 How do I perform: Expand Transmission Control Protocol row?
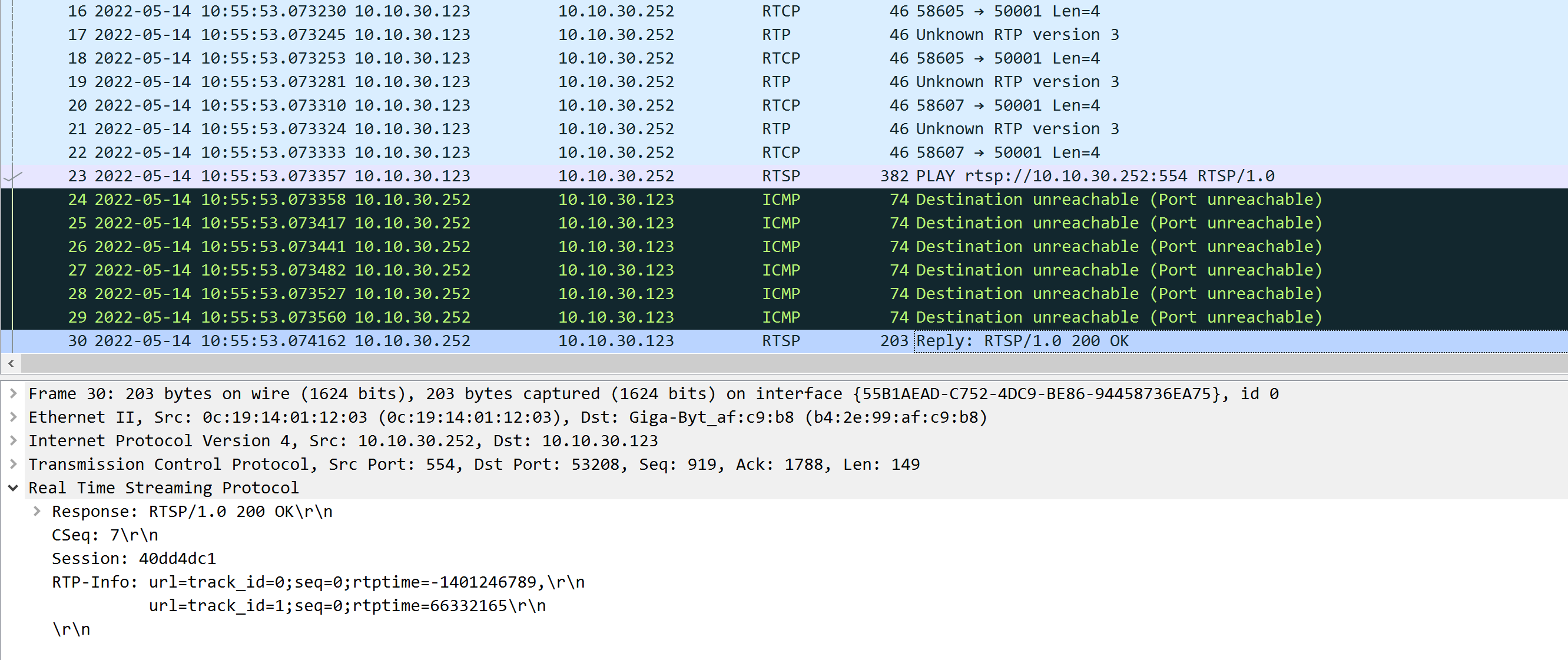[x=13, y=465]
